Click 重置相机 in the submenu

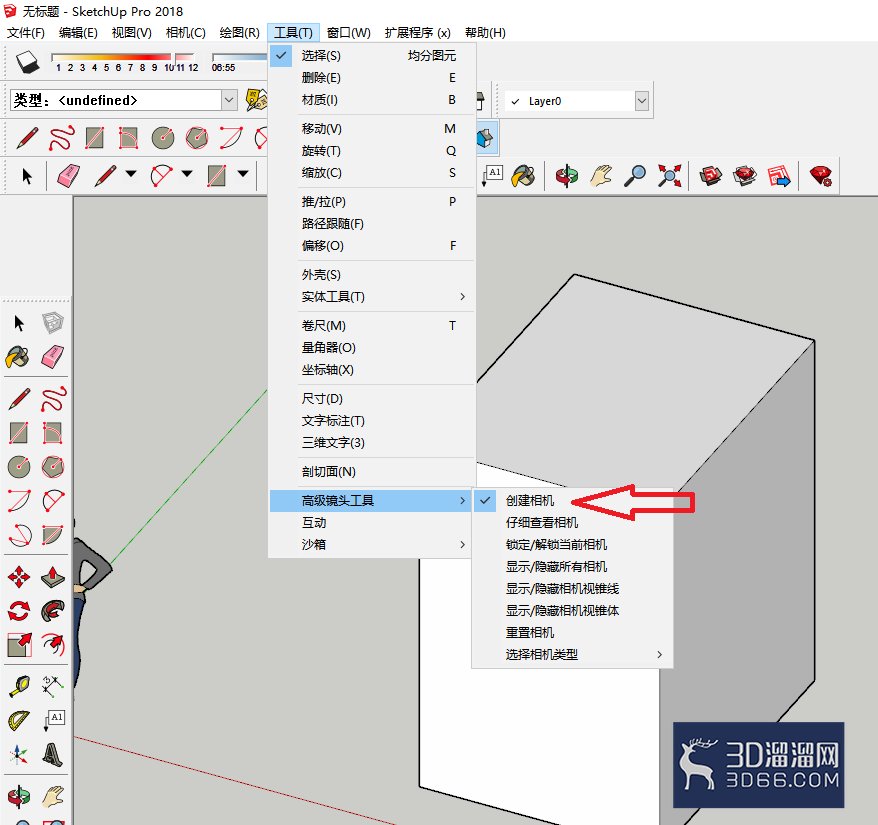click(x=572, y=632)
